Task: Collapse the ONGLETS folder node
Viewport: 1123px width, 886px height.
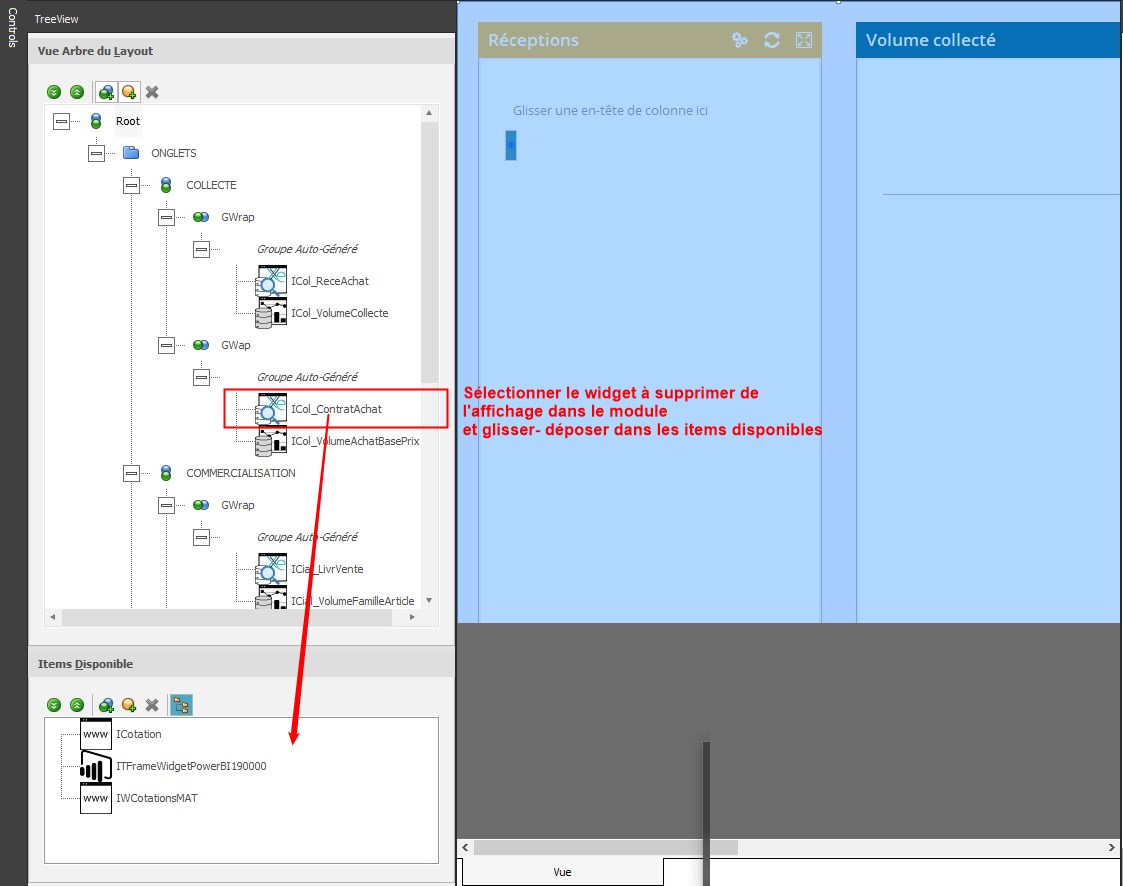Action: tap(96, 153)
